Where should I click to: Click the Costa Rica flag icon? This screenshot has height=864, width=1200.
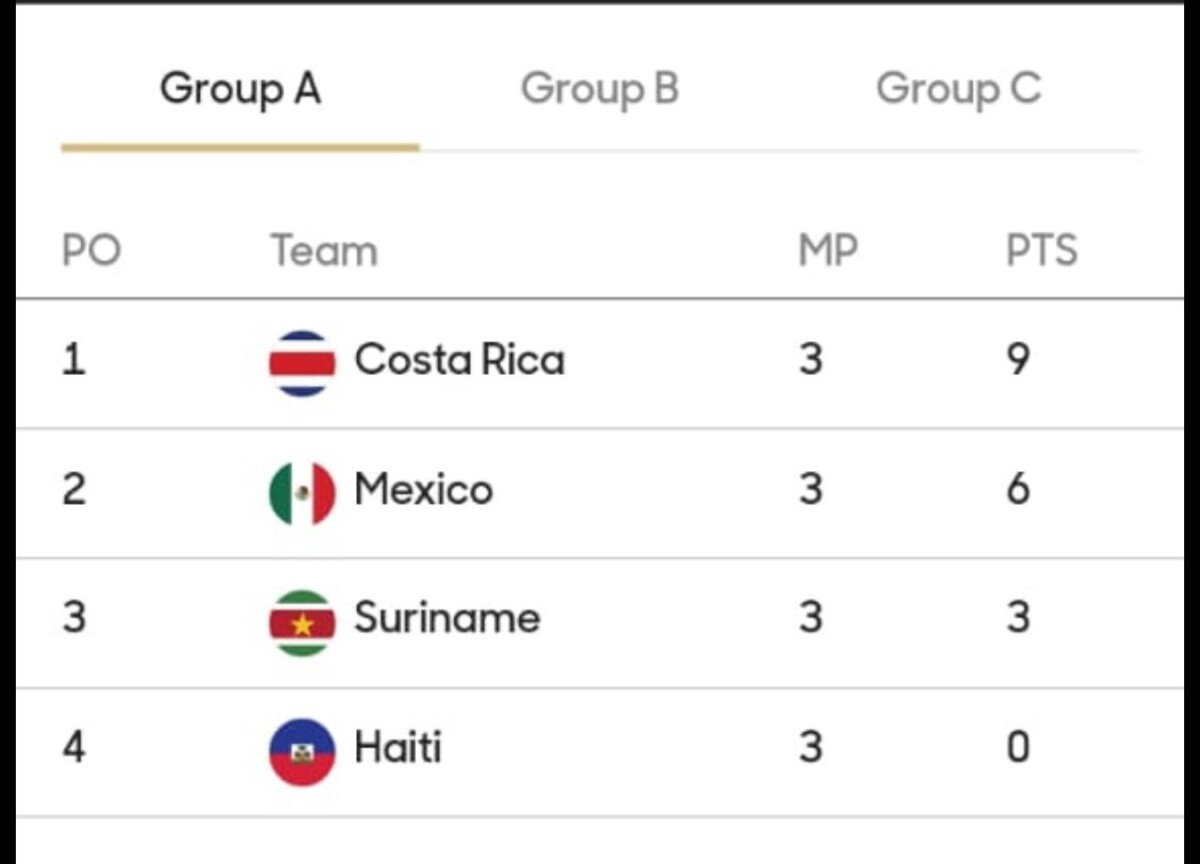pyautogui.click(x=301, y=363)
